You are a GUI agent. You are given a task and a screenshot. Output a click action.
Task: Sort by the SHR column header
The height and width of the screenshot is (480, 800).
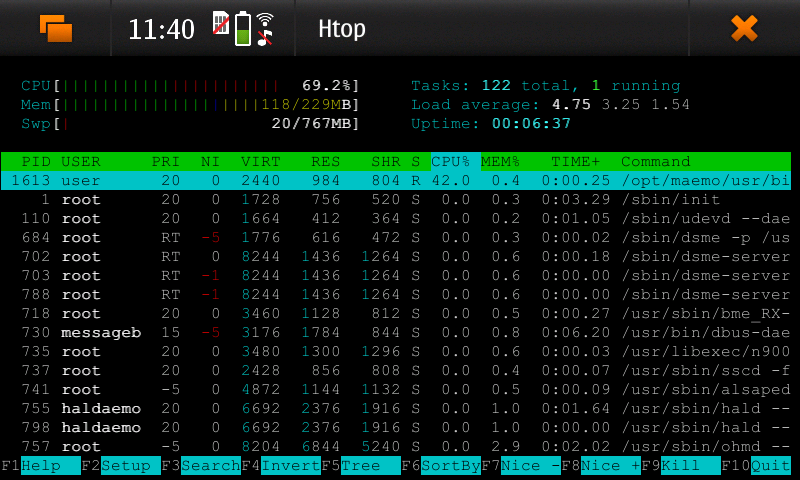coord(386,162)
